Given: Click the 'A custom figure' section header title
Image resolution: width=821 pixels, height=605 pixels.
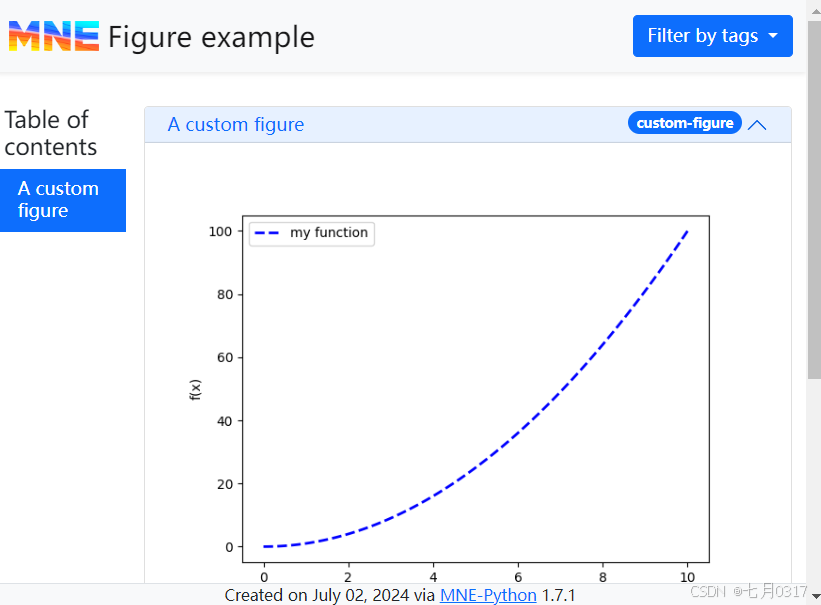Looking at the screenshot, I should [236, 125].
